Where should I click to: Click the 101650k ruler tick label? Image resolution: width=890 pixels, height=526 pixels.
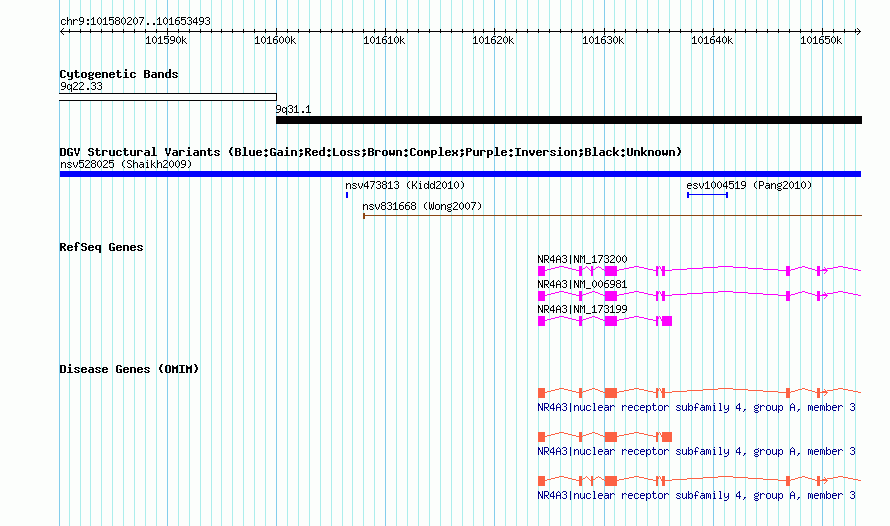(x=821, y=40)
